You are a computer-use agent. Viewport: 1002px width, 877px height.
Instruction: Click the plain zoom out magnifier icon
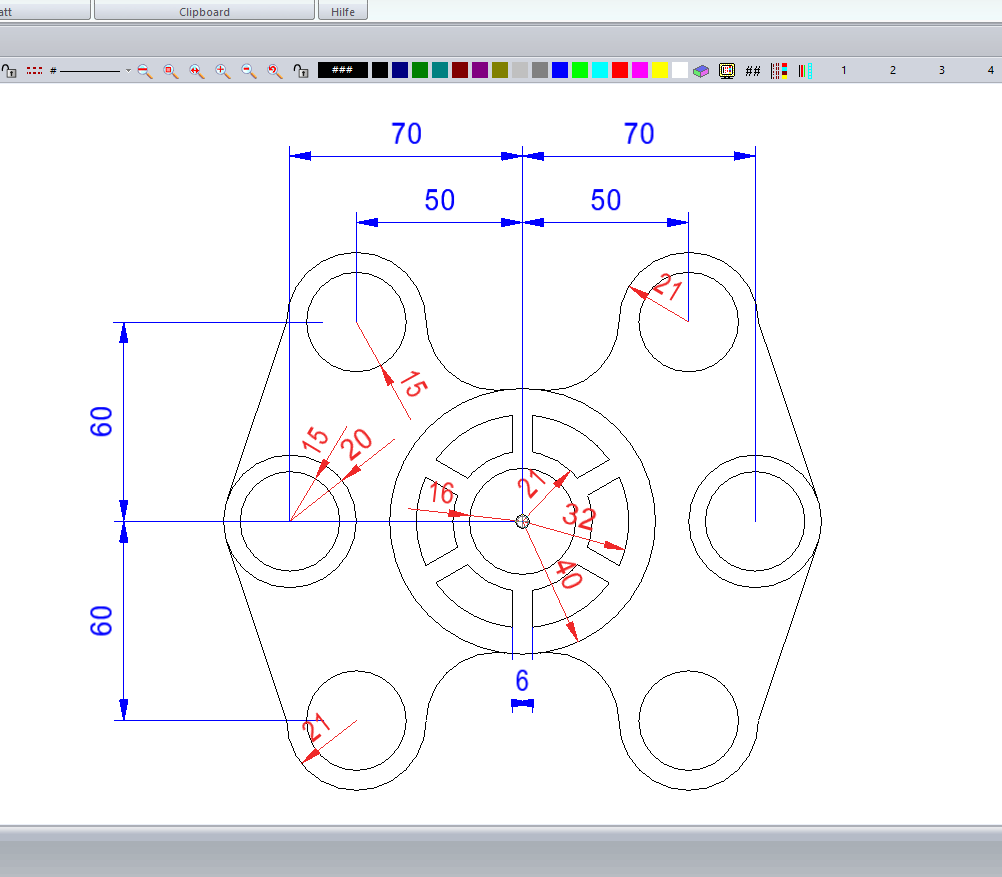pos(248,70)
